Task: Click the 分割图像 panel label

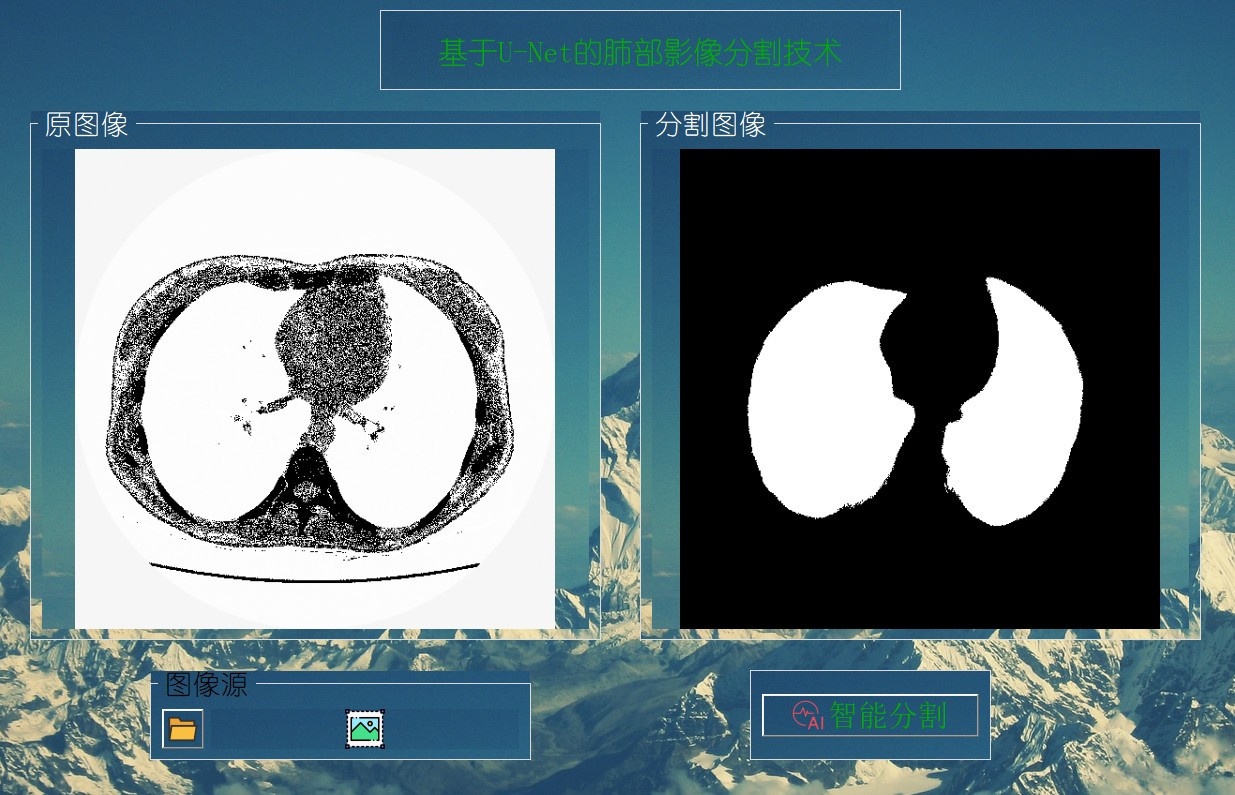Action: (x=709, y=126)
